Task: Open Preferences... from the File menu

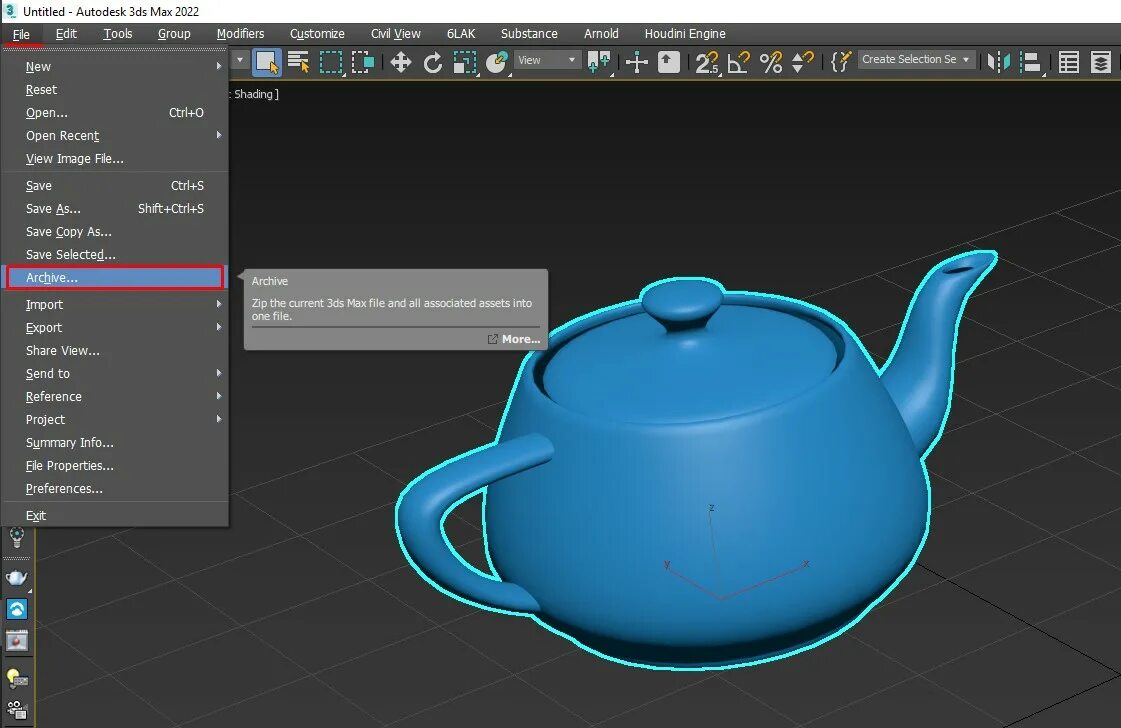Action: tap(115, 488)
